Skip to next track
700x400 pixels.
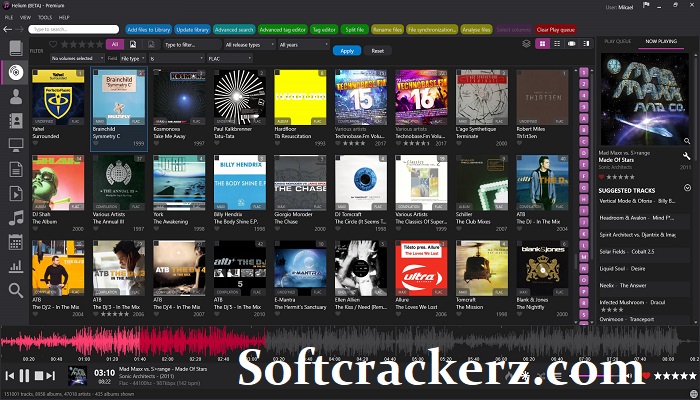coord(51,376)
